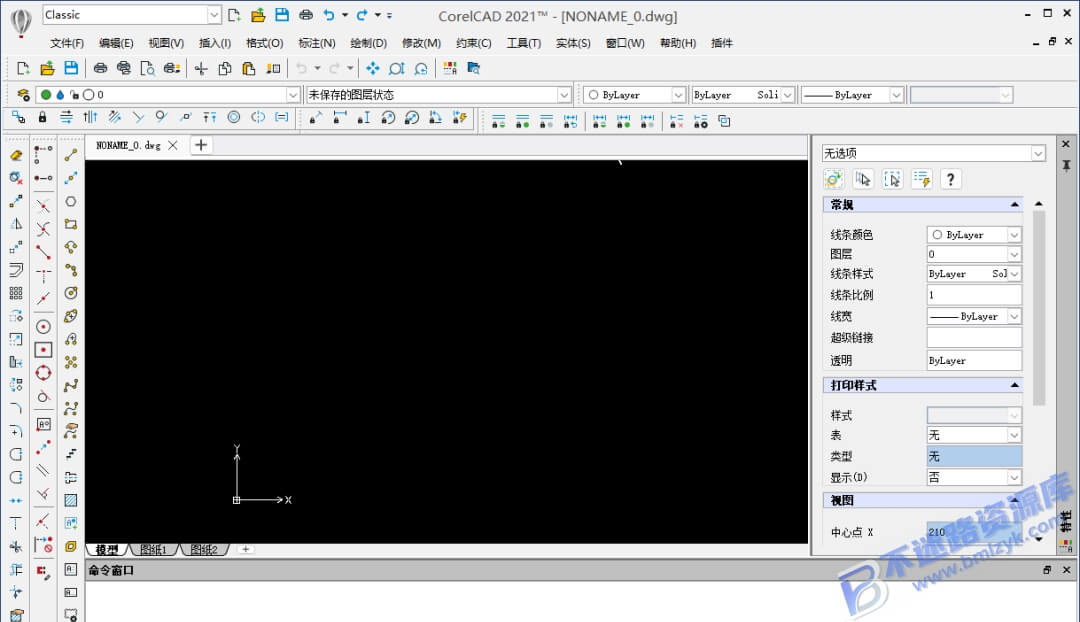Click the 超级链接 input field
This screenshot has width=1080, height=622.
click(x=974, y=338)
